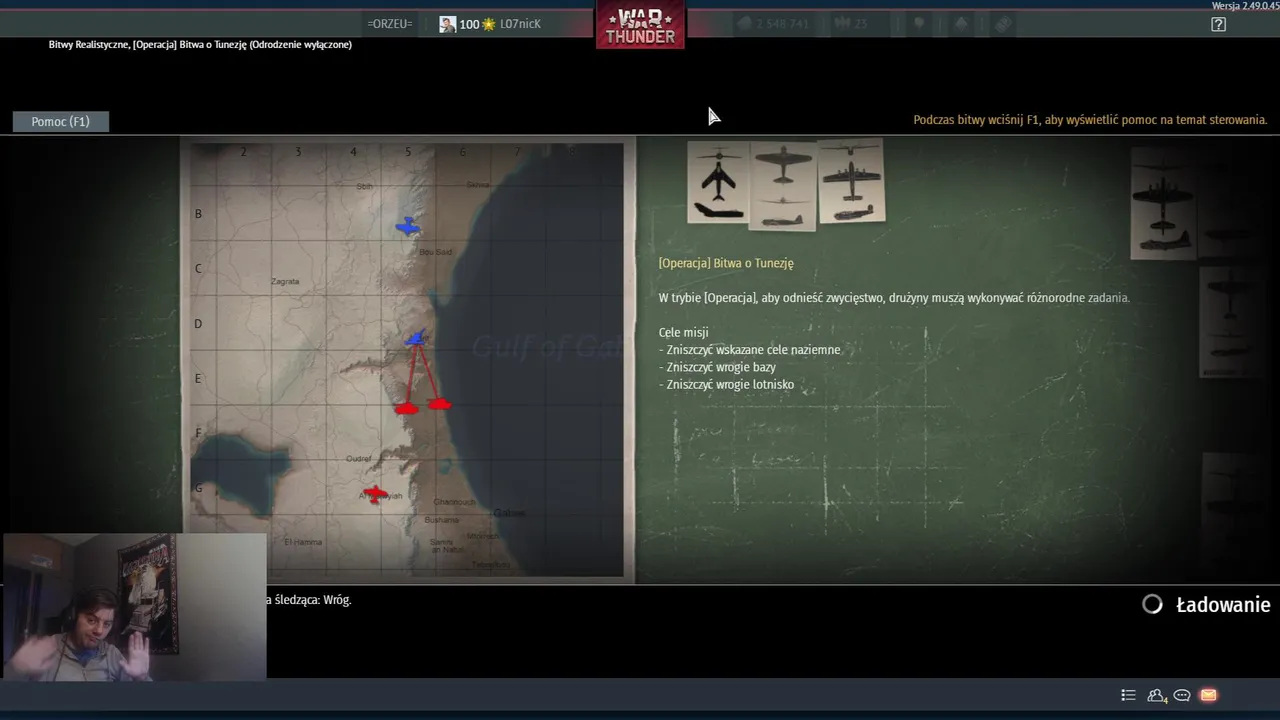The height and width of the screenshot is (720, 1280).
Task: Select left red marker in row E
Action: (406, 408)
